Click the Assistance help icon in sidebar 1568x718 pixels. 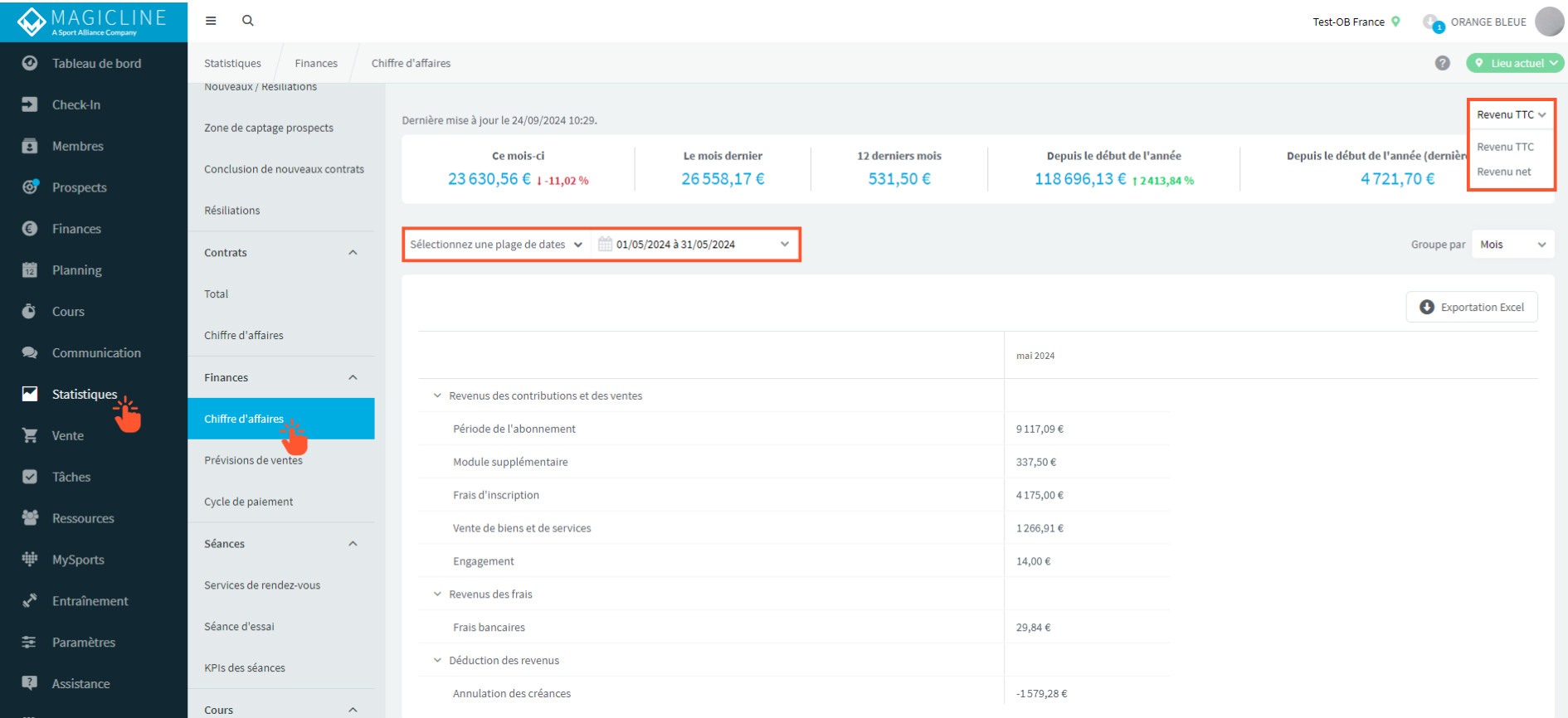pos(30,683)
